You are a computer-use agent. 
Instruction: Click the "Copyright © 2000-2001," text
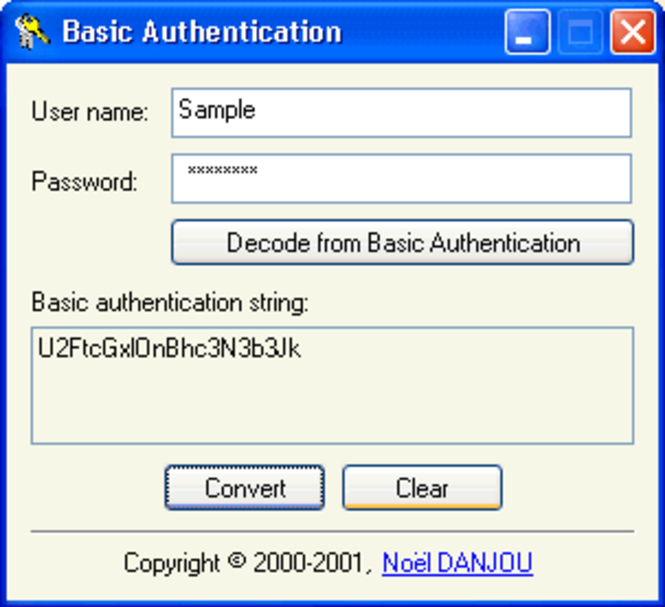(x=249, y=563)
